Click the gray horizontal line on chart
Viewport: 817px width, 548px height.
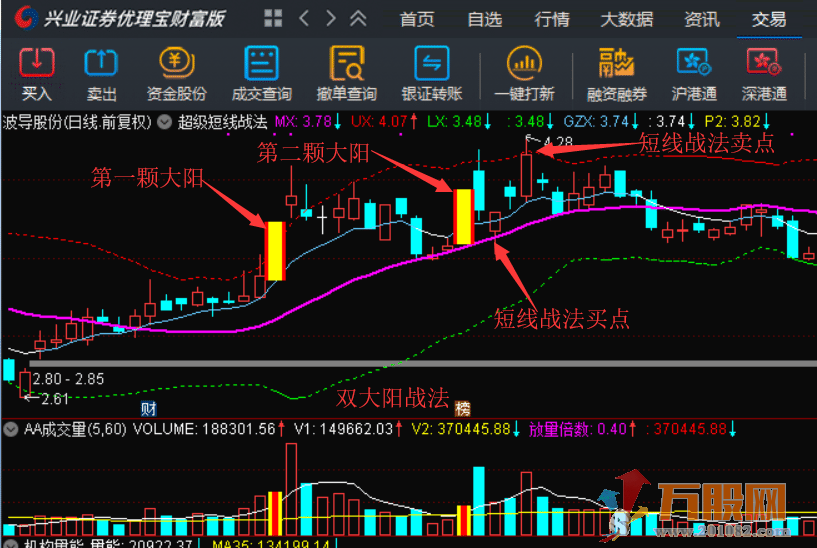pyautogui.click(x=423, y=364)
